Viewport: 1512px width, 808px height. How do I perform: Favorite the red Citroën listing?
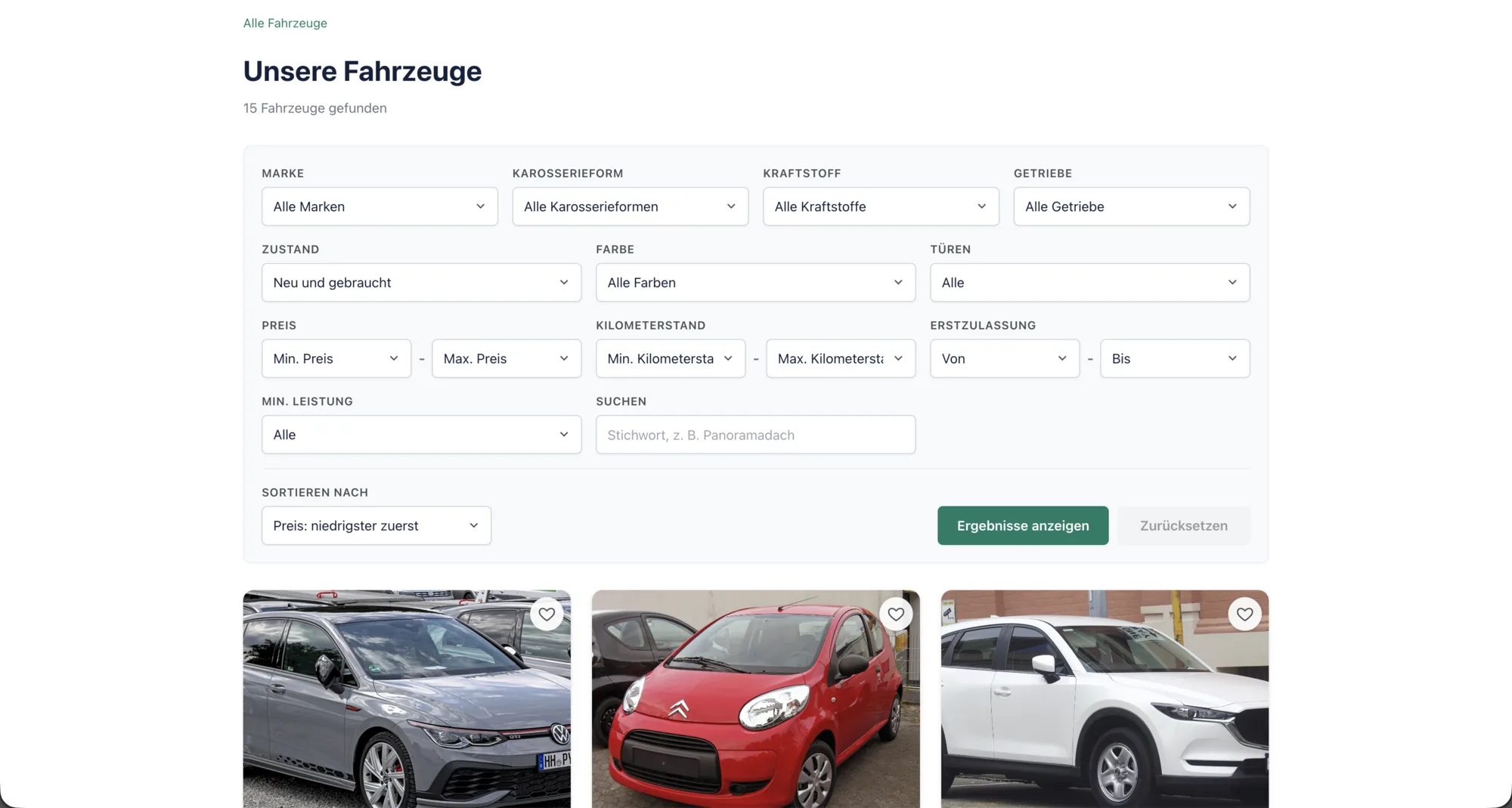(896, 615)
